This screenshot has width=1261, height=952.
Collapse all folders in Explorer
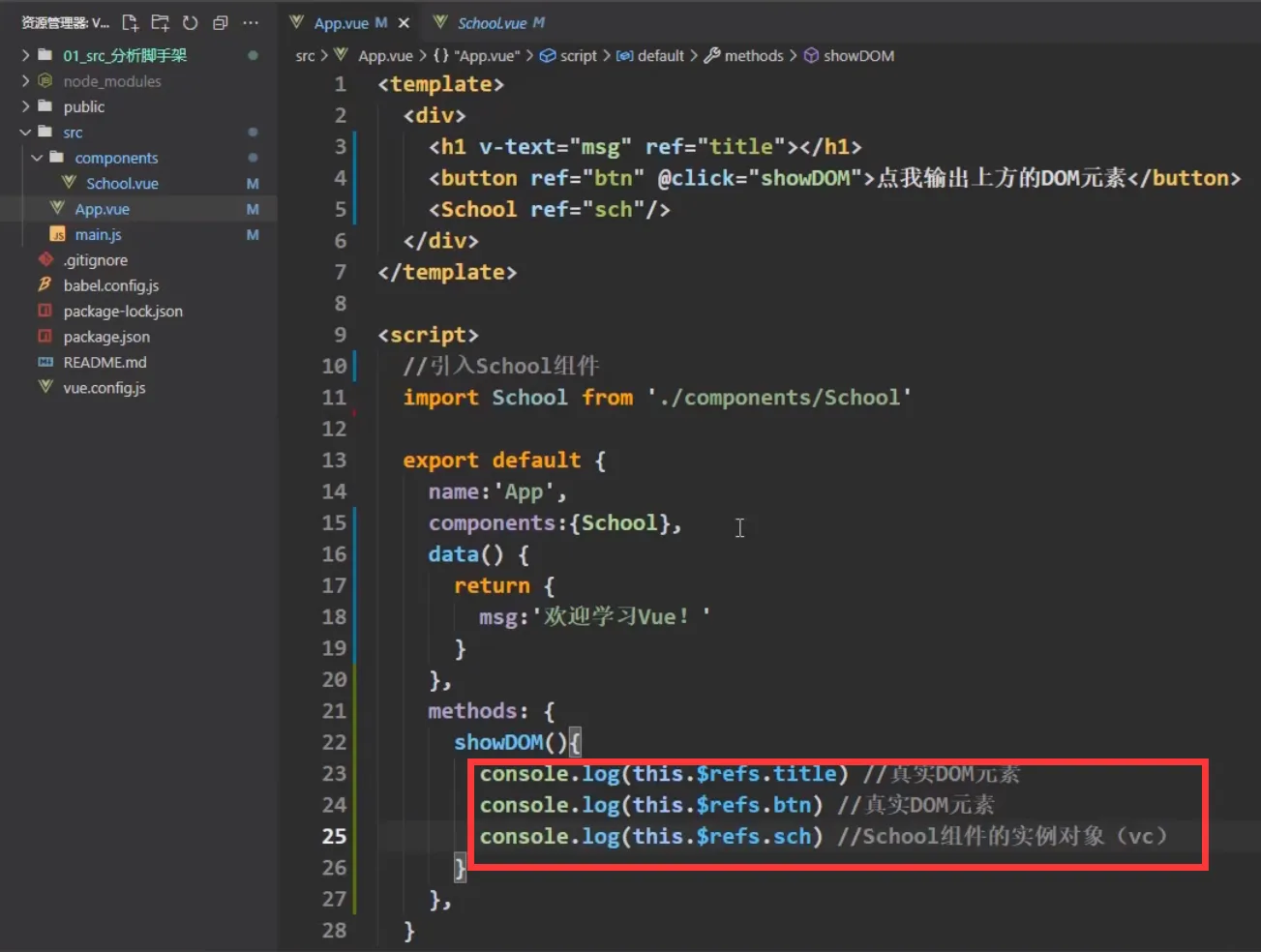[x=221, y=22]
